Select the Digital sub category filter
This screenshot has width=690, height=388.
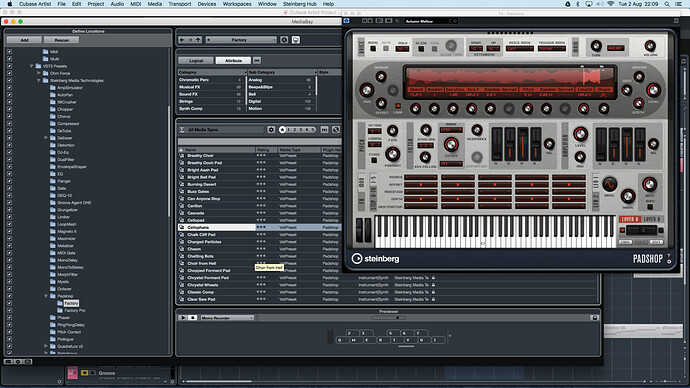point(280,101)
